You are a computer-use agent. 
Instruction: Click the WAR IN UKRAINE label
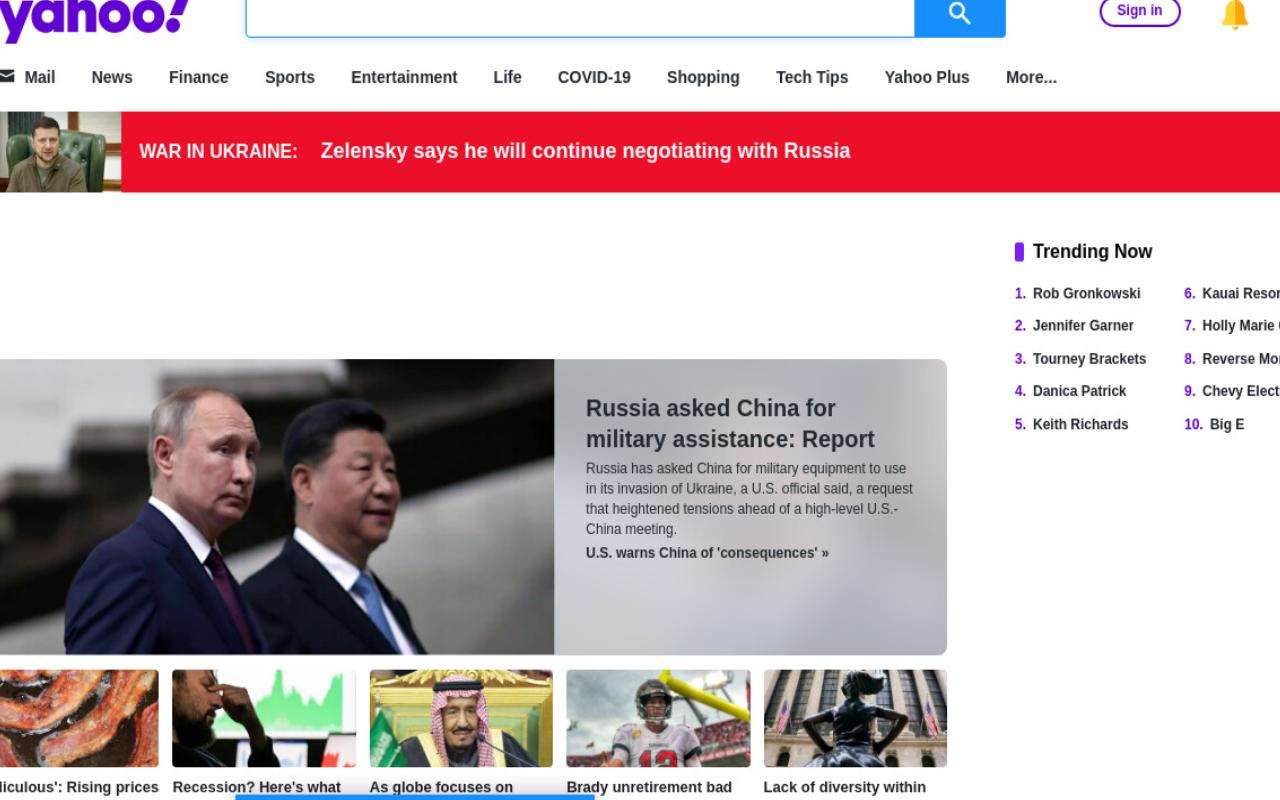tap(218, 151)
